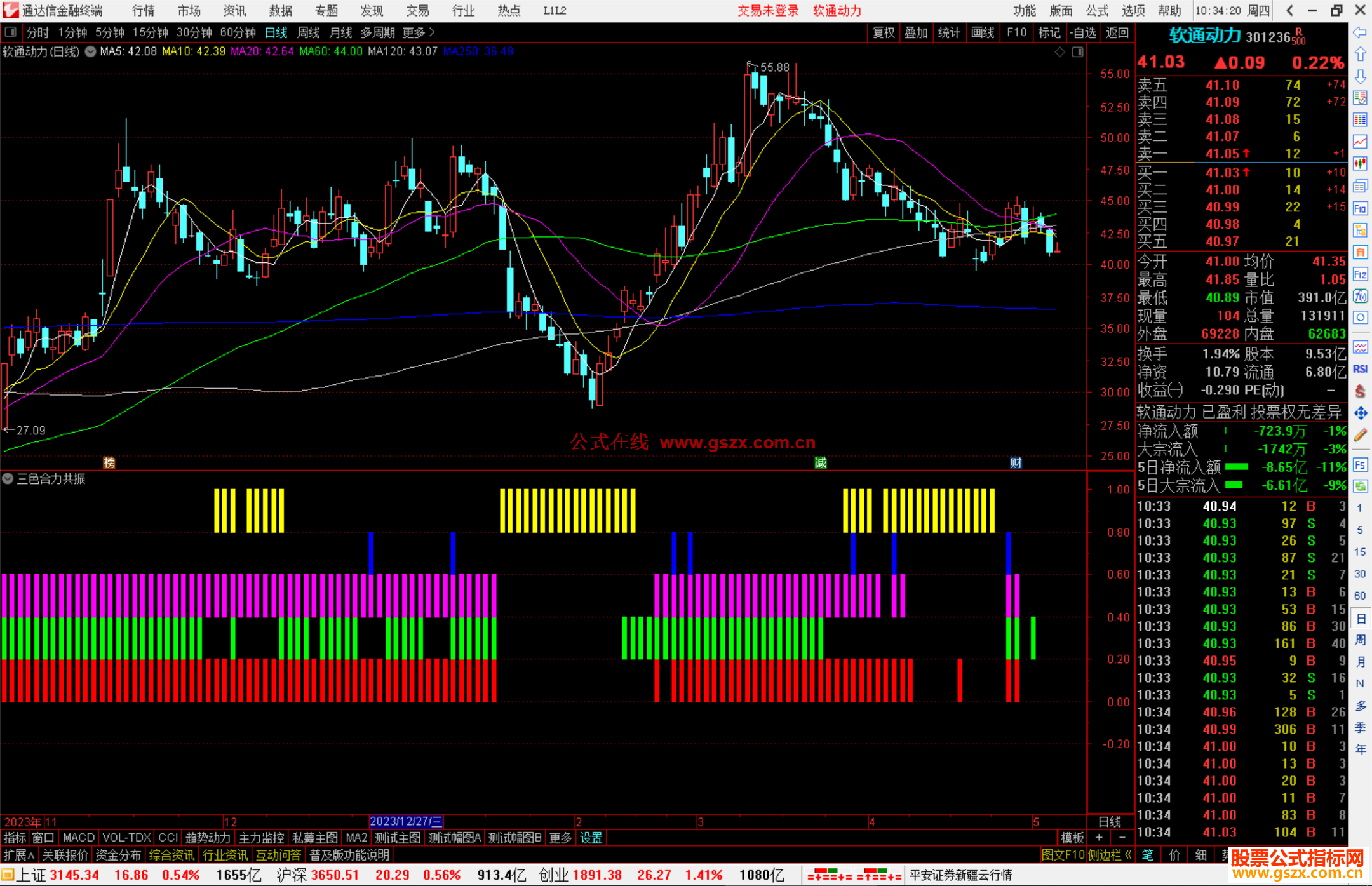Click the 2023/12/27 date marker on timeline
This screenshot has height=886, width=1372.
[x=406, y=821]
